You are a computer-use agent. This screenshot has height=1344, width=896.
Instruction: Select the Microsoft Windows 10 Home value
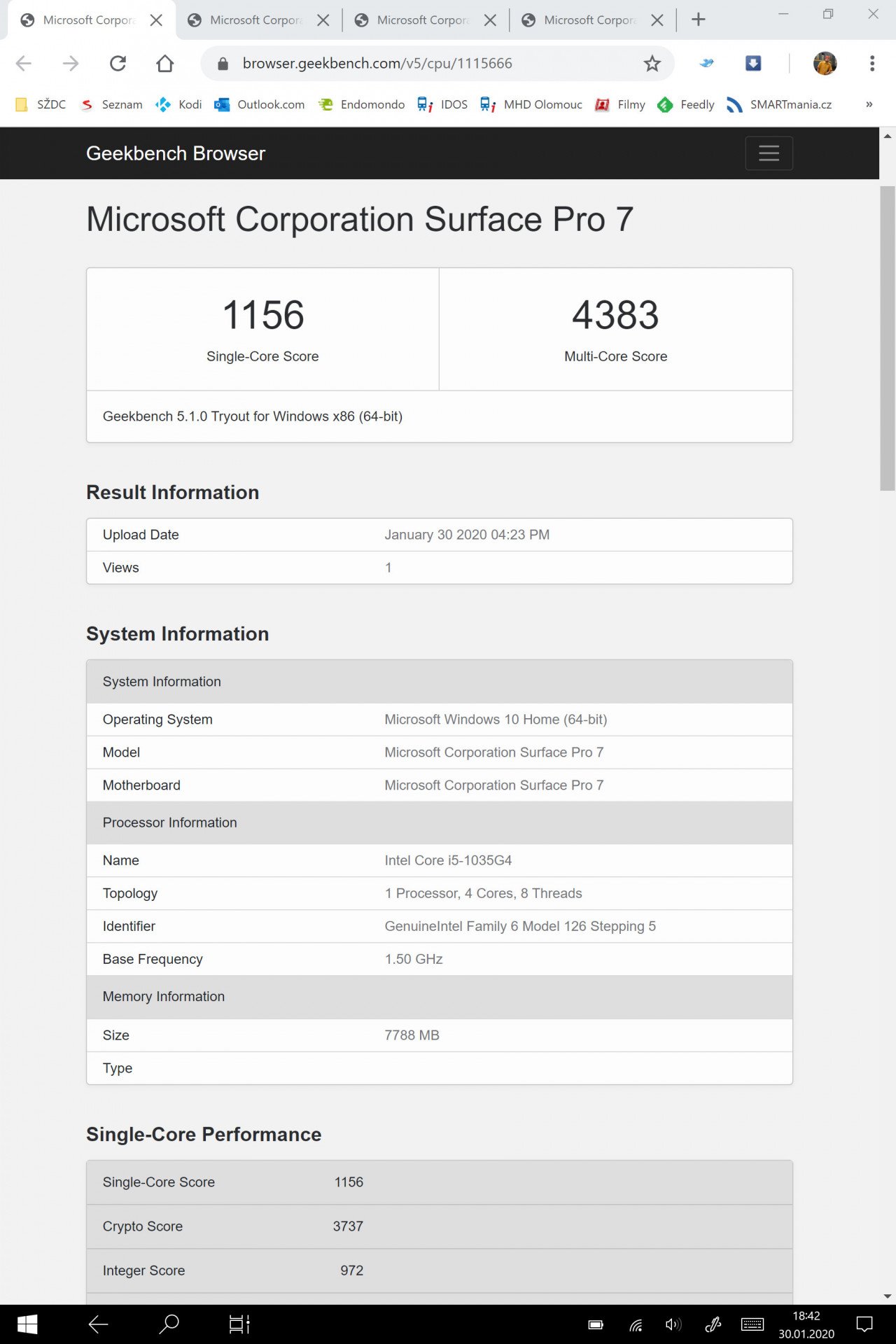coord(496,720)
